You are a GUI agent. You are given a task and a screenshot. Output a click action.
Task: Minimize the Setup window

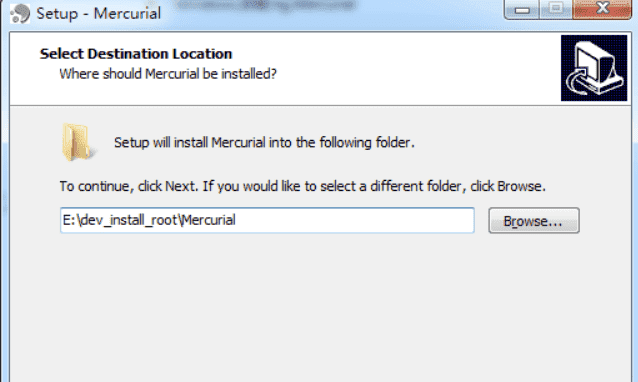click(522, 9)
